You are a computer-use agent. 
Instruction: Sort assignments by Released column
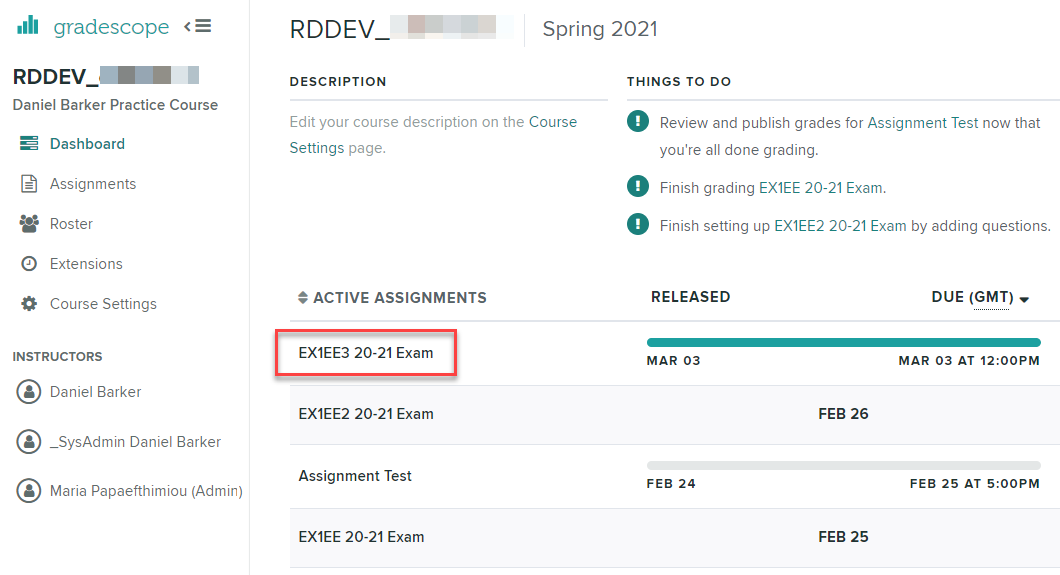tap(690, 297)
